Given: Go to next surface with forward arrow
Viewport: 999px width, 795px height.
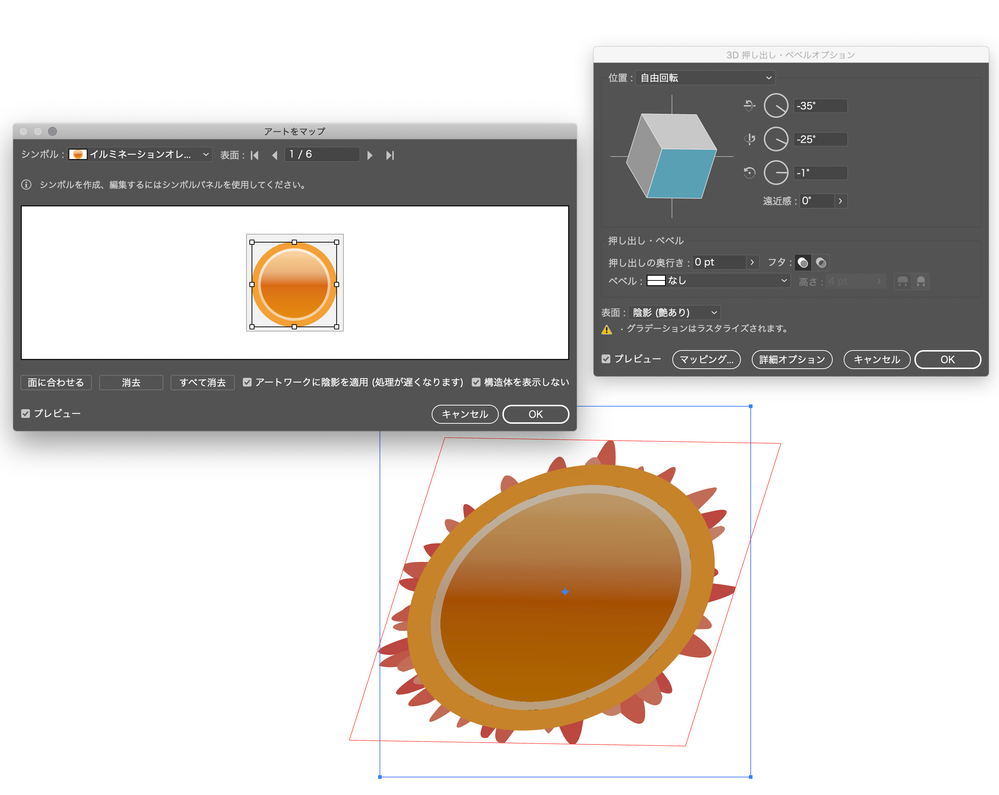Looking at the screenshot, I should [369, 156].
